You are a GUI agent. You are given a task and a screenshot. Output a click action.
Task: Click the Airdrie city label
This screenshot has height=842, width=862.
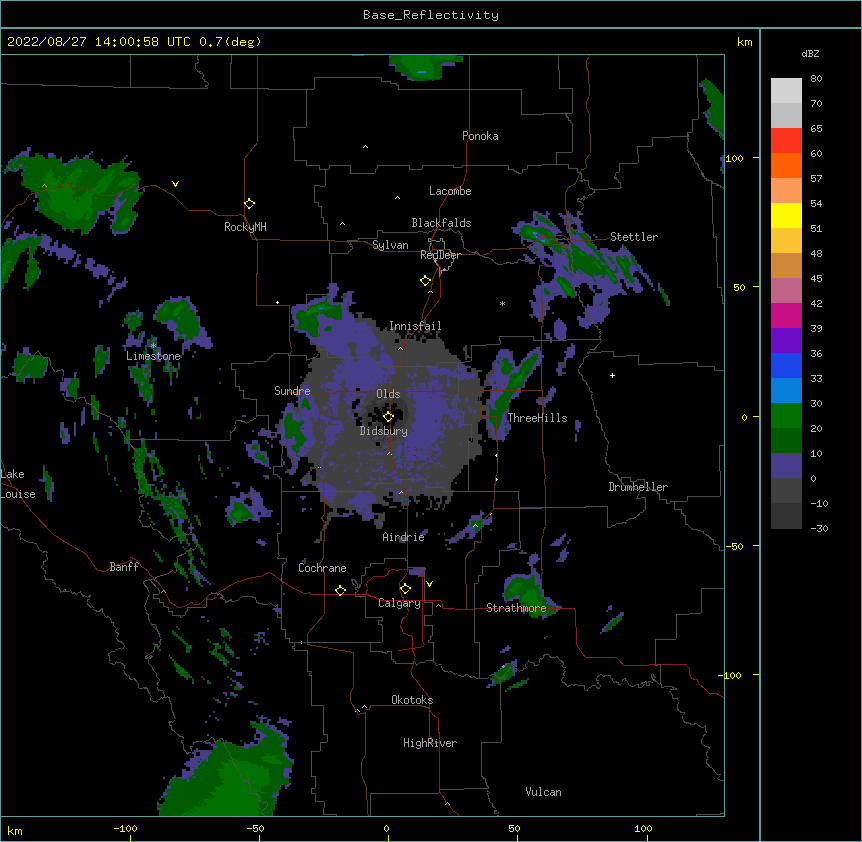tap(404, 537)
